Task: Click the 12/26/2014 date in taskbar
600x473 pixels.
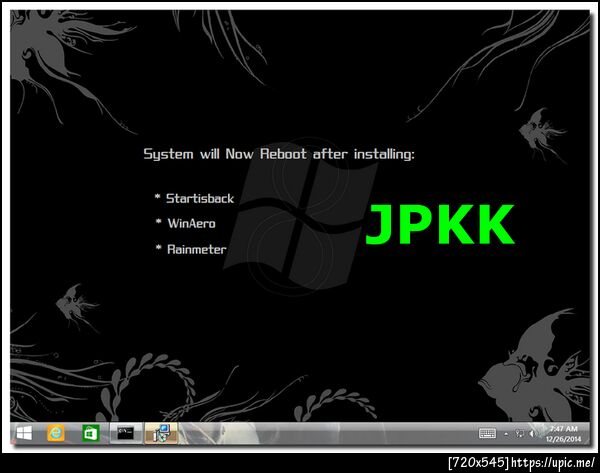Action: click(x=564, y=439)
